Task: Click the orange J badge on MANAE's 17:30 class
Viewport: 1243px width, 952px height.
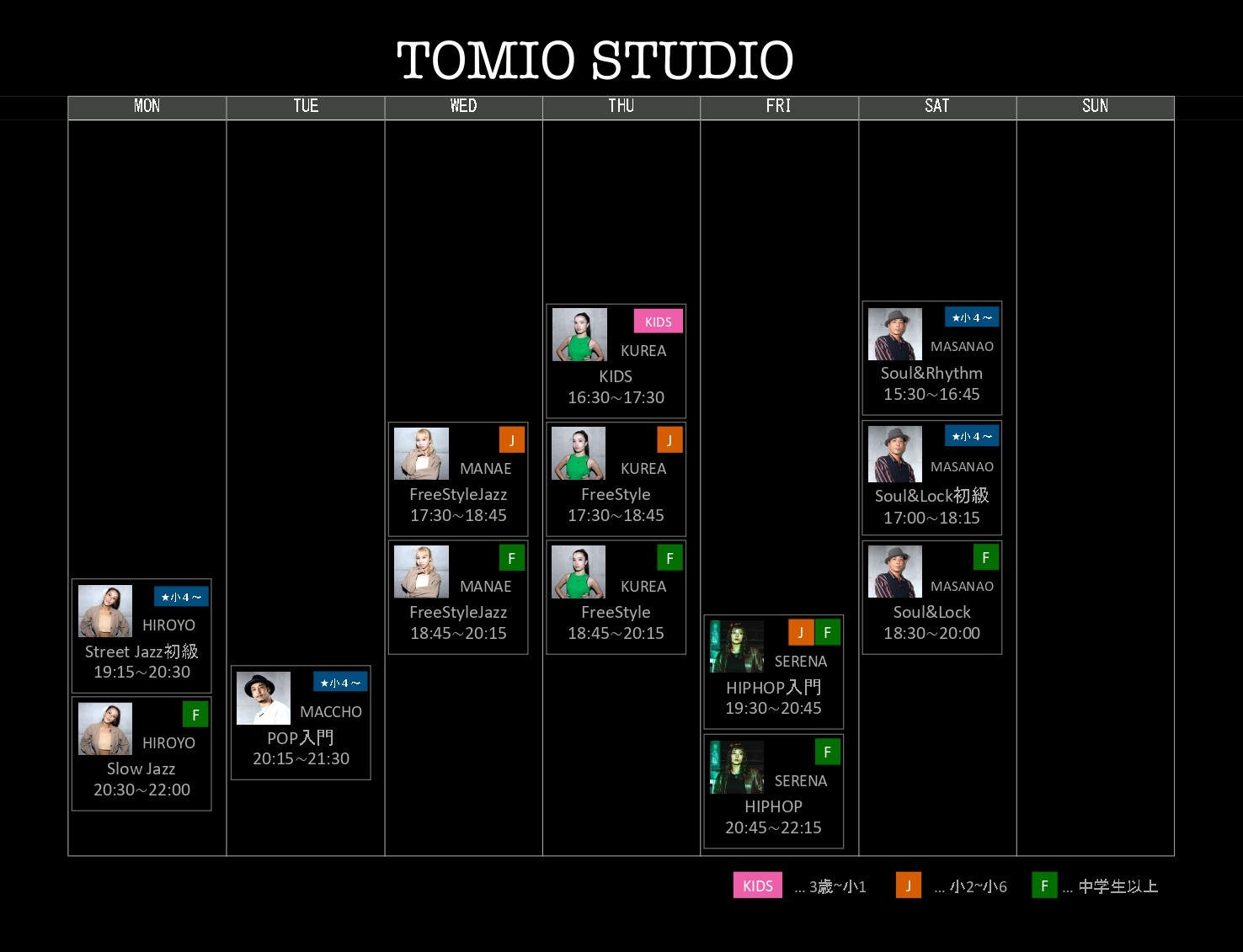Action: click(x=511, y=440)
